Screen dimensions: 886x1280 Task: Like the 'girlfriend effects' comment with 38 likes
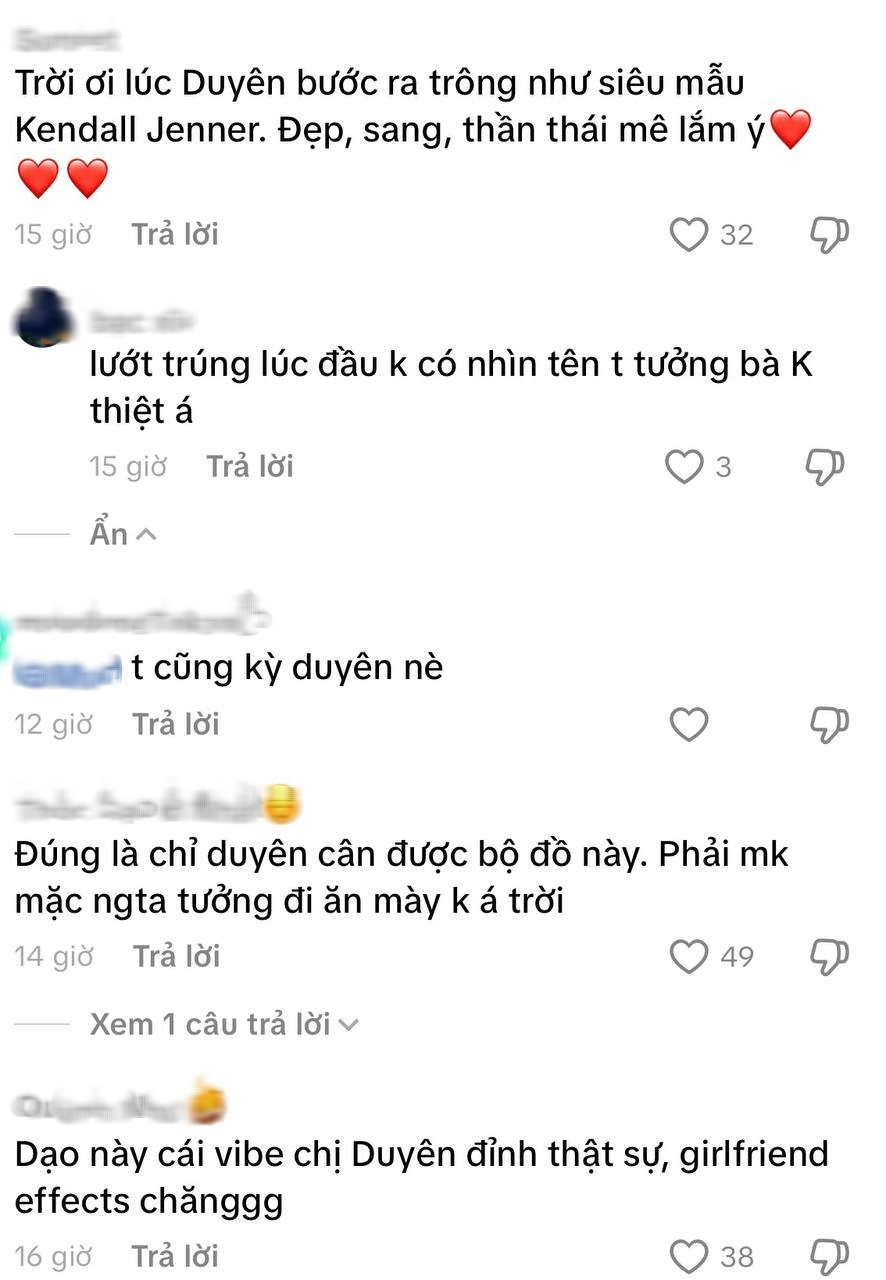[688, 1257]
